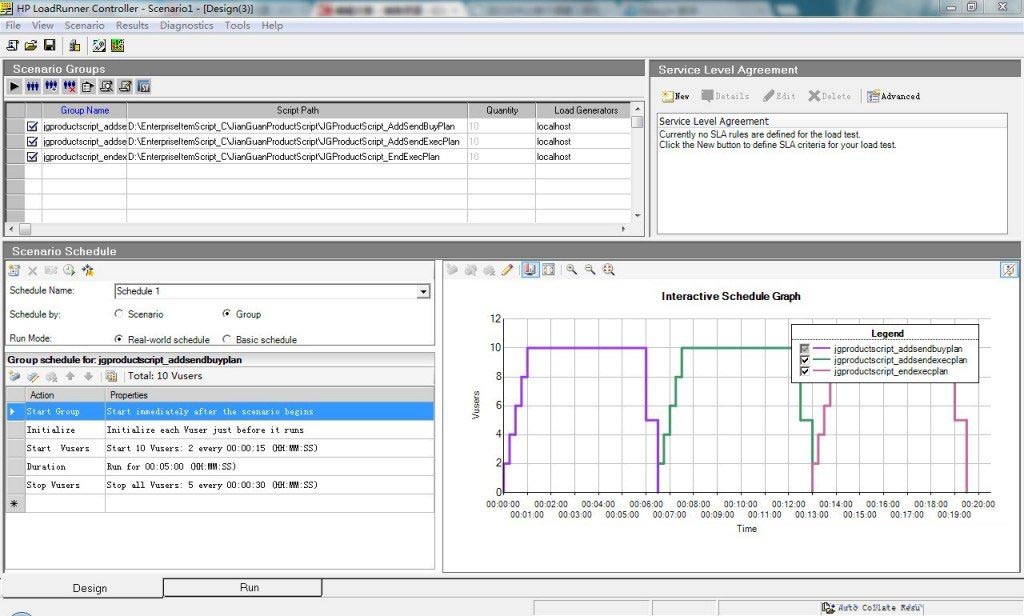Click the Add Action icon in group schedule
The image size is (1024, 616).
[x=14, y=376]
